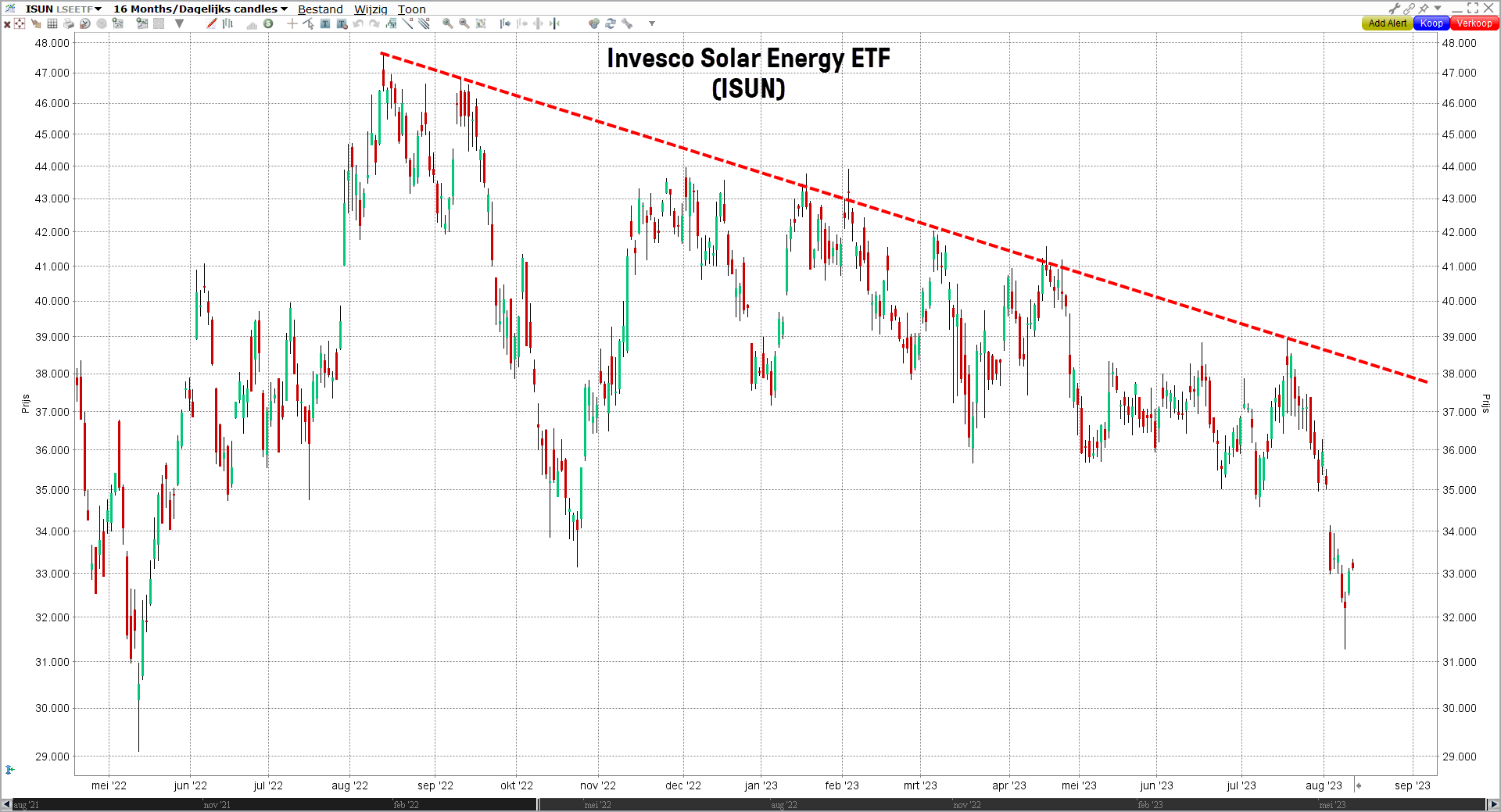Viewport: 1501px width, 812px height.
Task: Click small arrow icon at bottom left axis
Action: (x=9, y=770)
